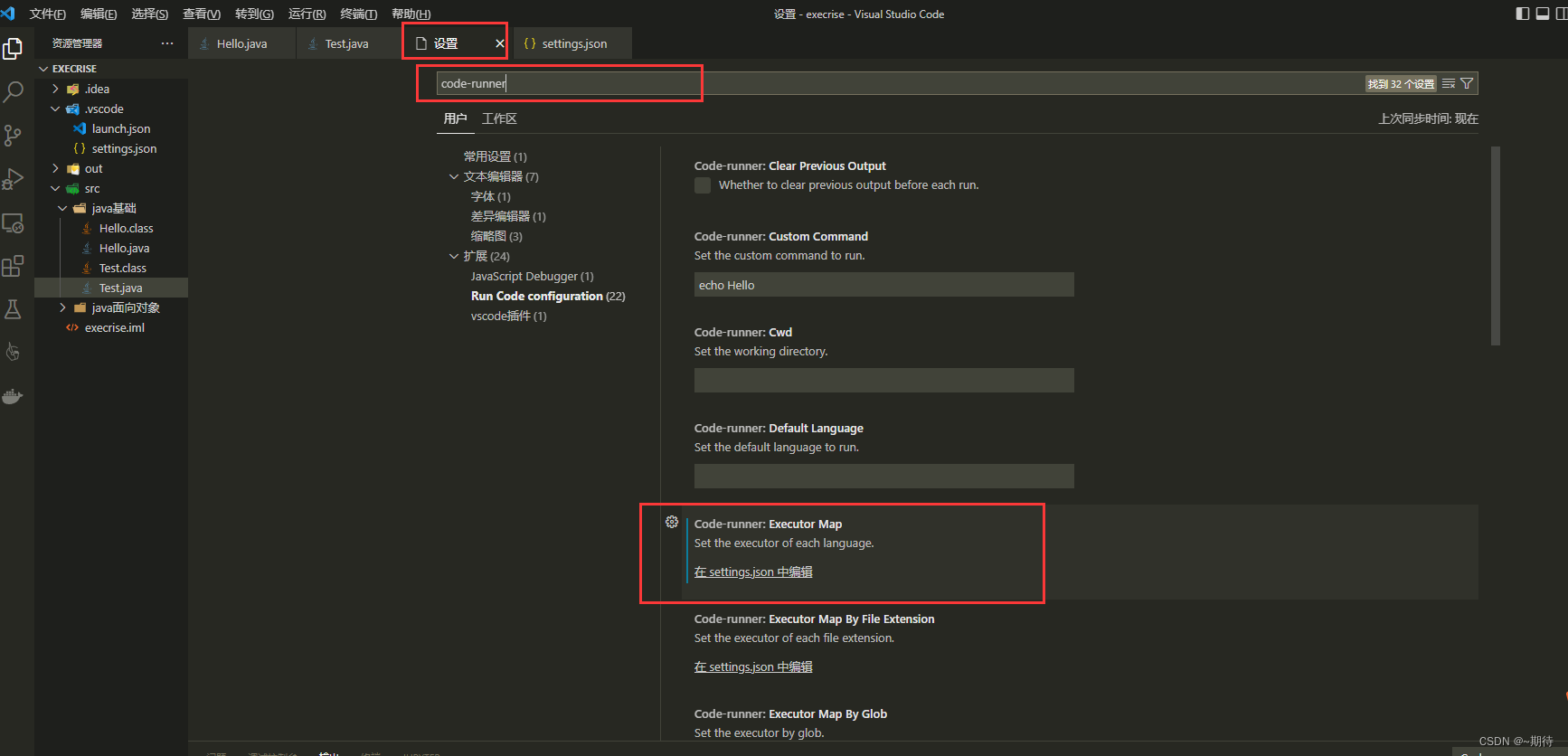Open the 查看(V) menu

[202, 14]
